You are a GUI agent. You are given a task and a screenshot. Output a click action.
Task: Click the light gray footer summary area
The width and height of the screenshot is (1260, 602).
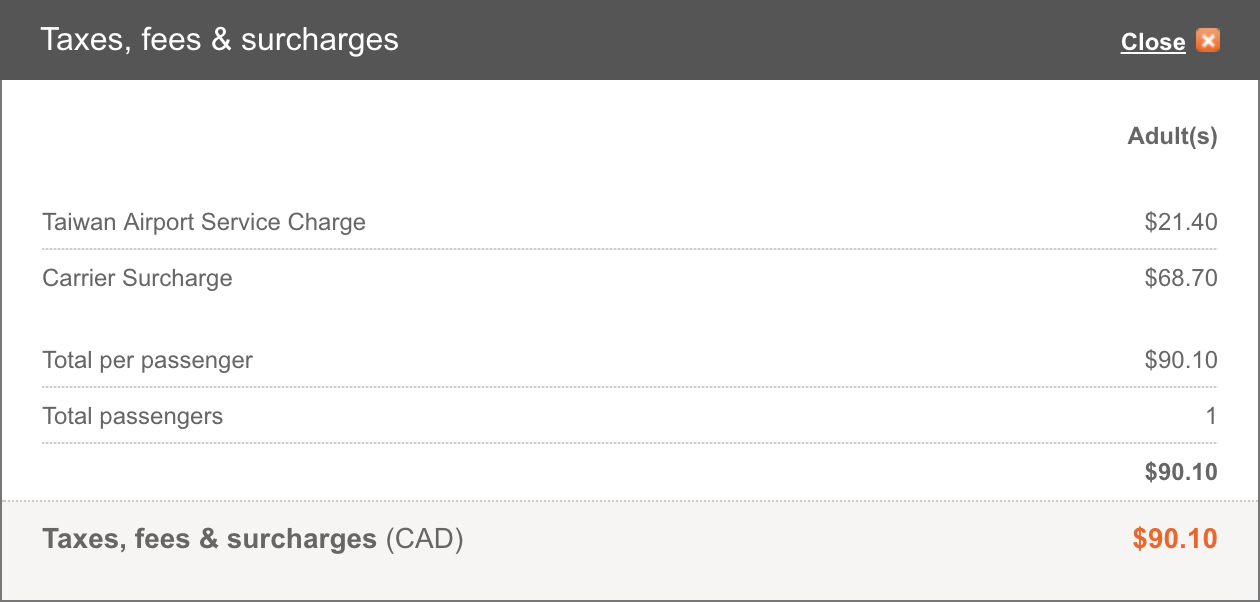[x=630, y=549]
